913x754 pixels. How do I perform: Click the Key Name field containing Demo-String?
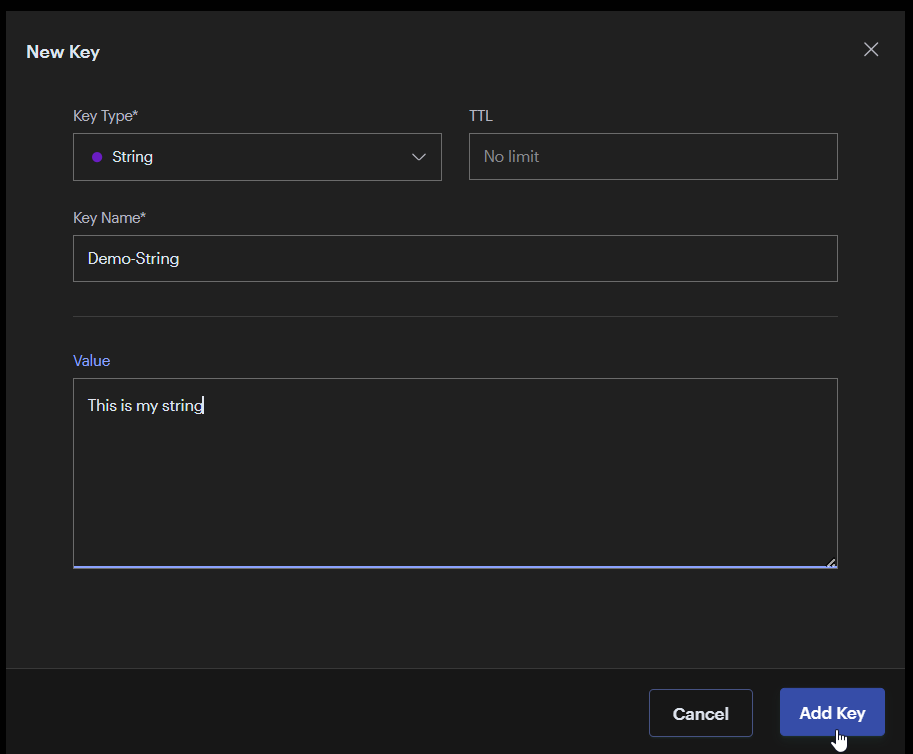[x=455, y=258]
